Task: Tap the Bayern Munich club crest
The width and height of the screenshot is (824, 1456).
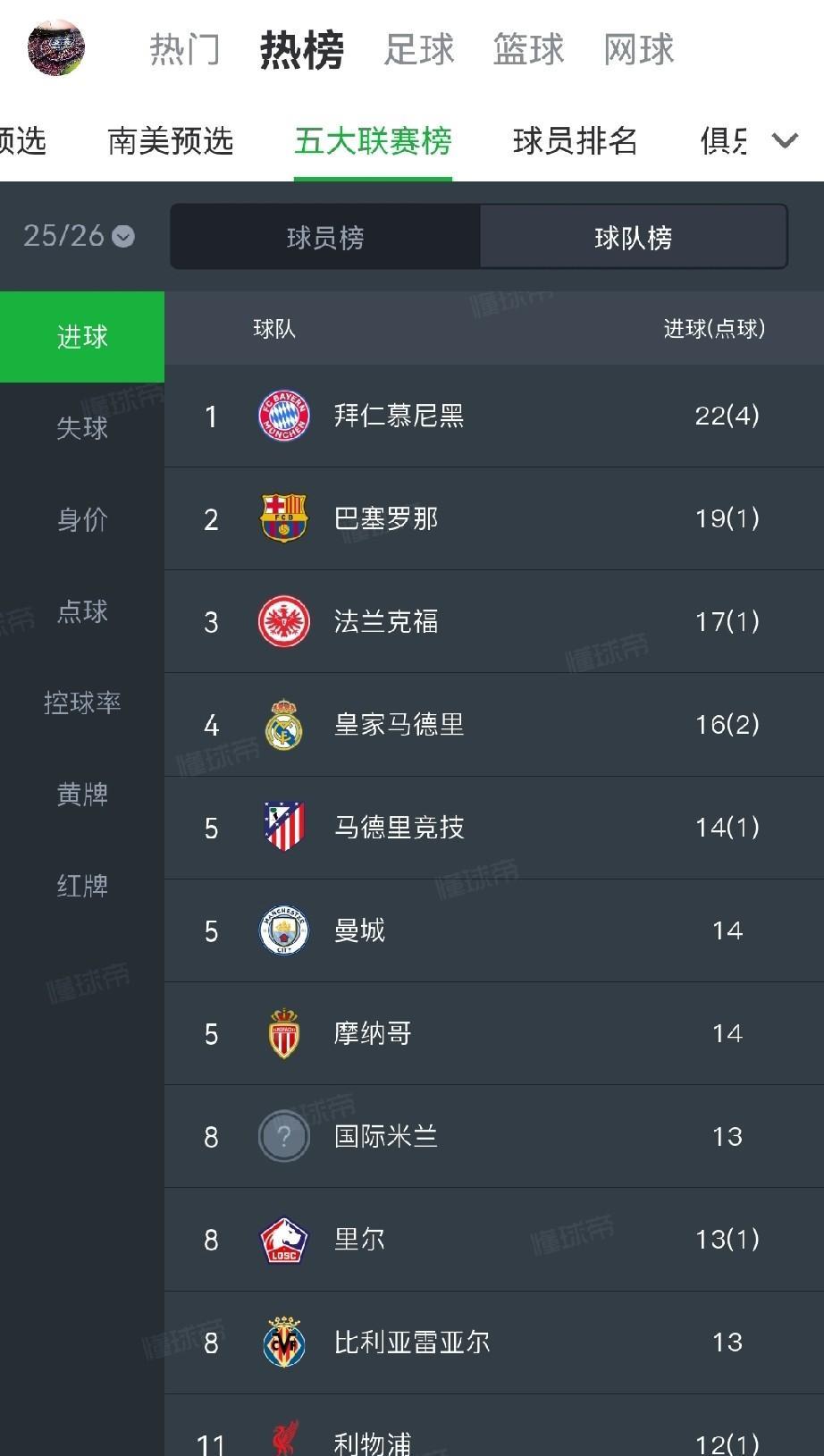Action: point(283,416)
